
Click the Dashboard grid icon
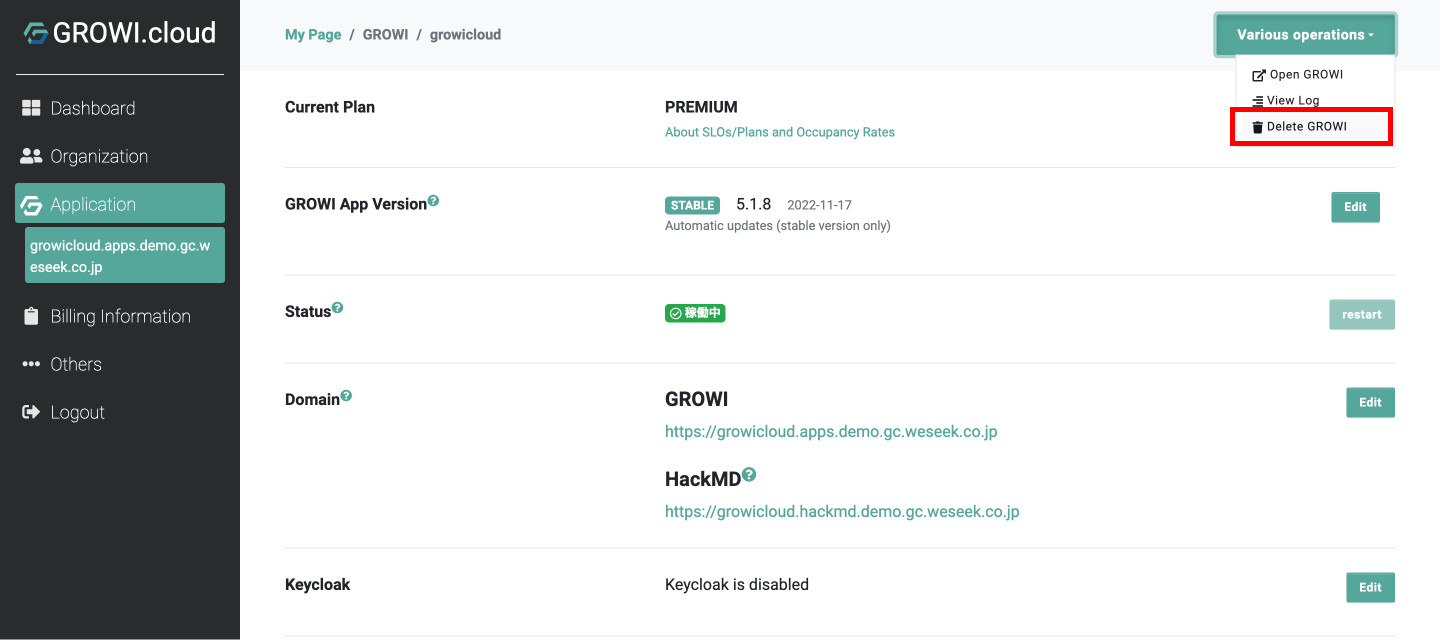pyautogui.click(x=31, y=108)
